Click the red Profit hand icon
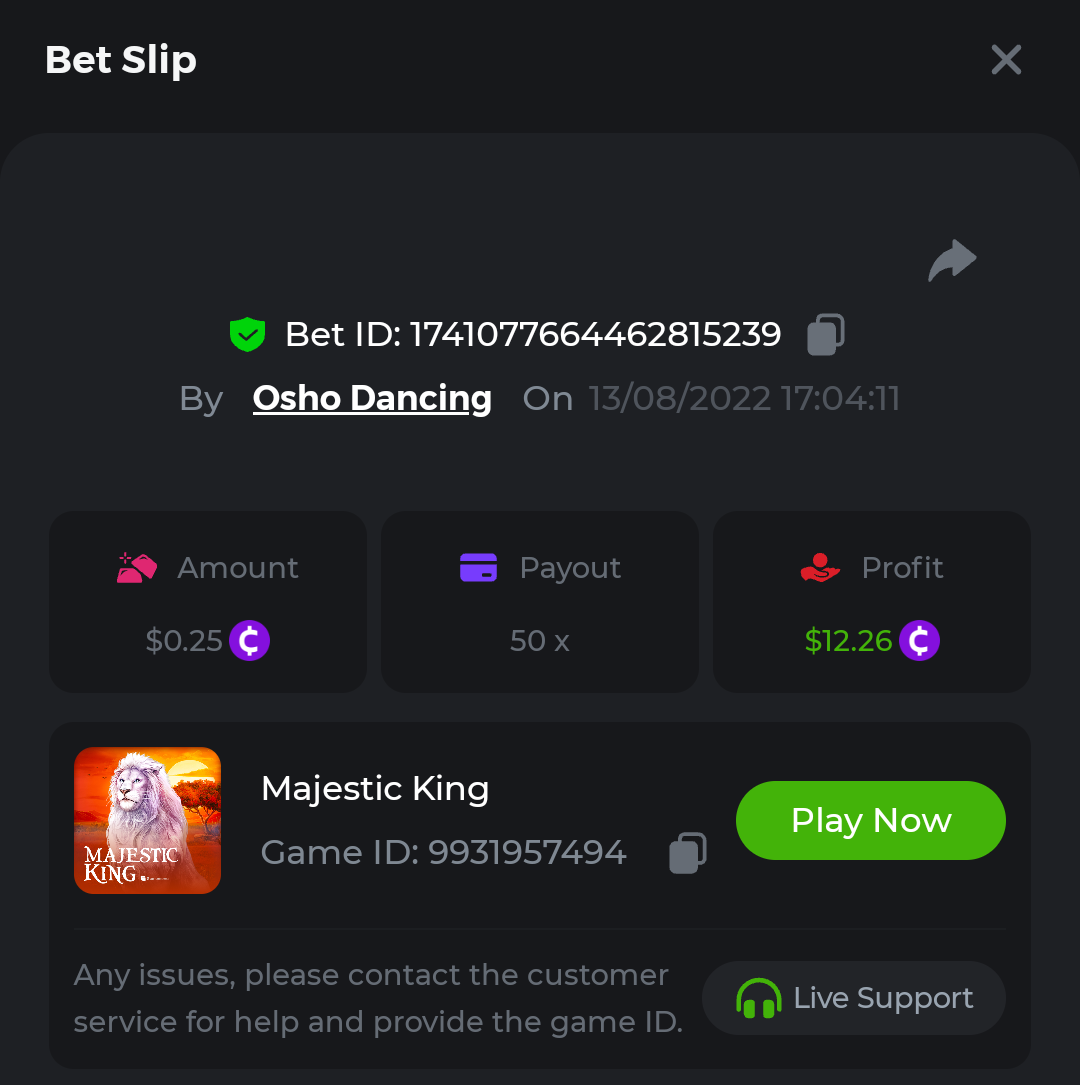This screenshot has height=1085, width=1080. [x=820, y=568]
